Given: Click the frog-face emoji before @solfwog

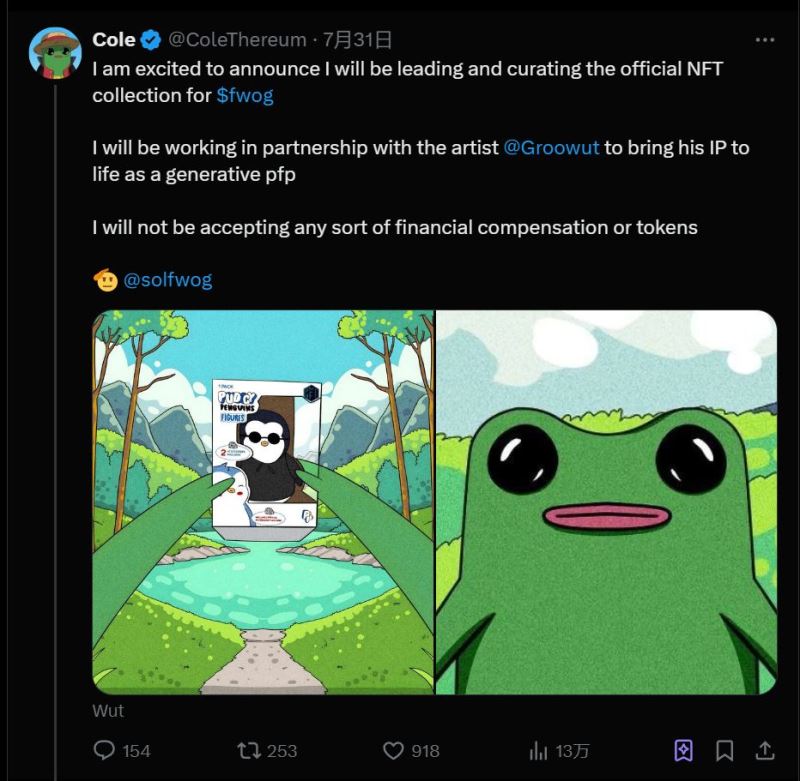Looking at the screenshot, I should pos(105,280).
